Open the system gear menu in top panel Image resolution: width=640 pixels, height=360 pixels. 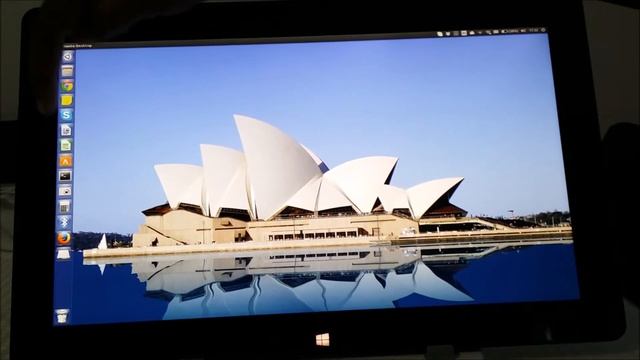pyautogui.click(x=543, y=30)
